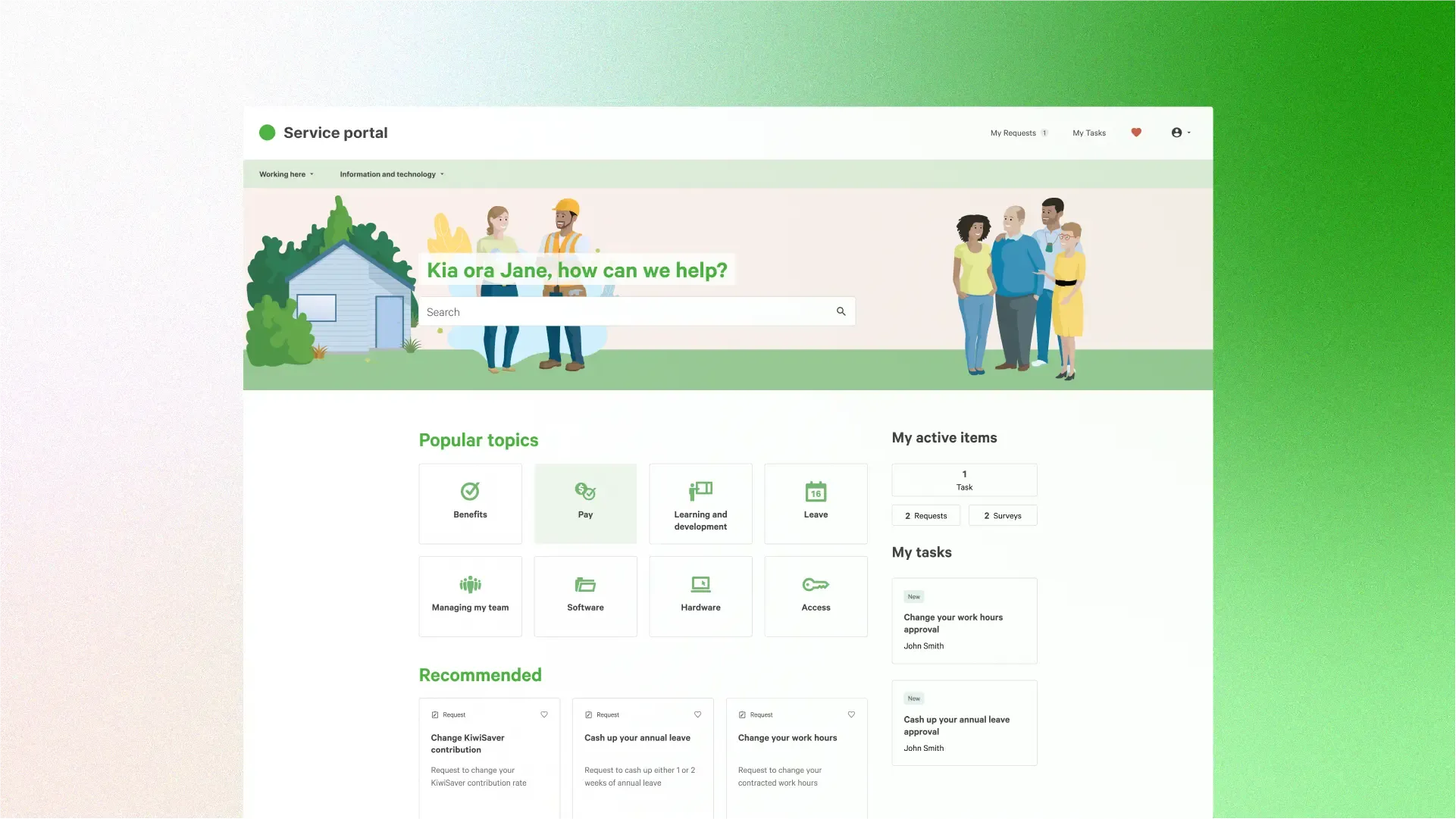This screenshot has height=819, width=1456.
Task: Click New badge on work hours approval task
Action: tap(913, 597)
